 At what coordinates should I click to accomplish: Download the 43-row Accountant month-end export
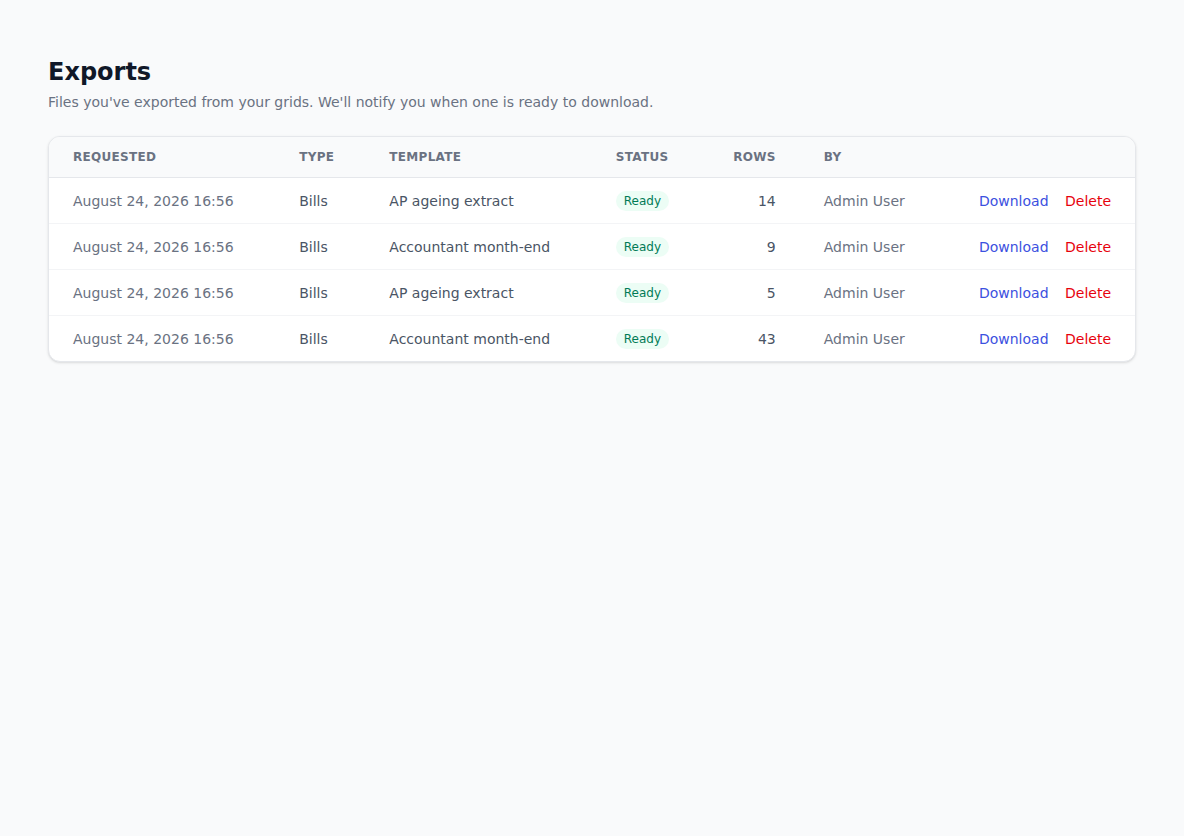1013,339
